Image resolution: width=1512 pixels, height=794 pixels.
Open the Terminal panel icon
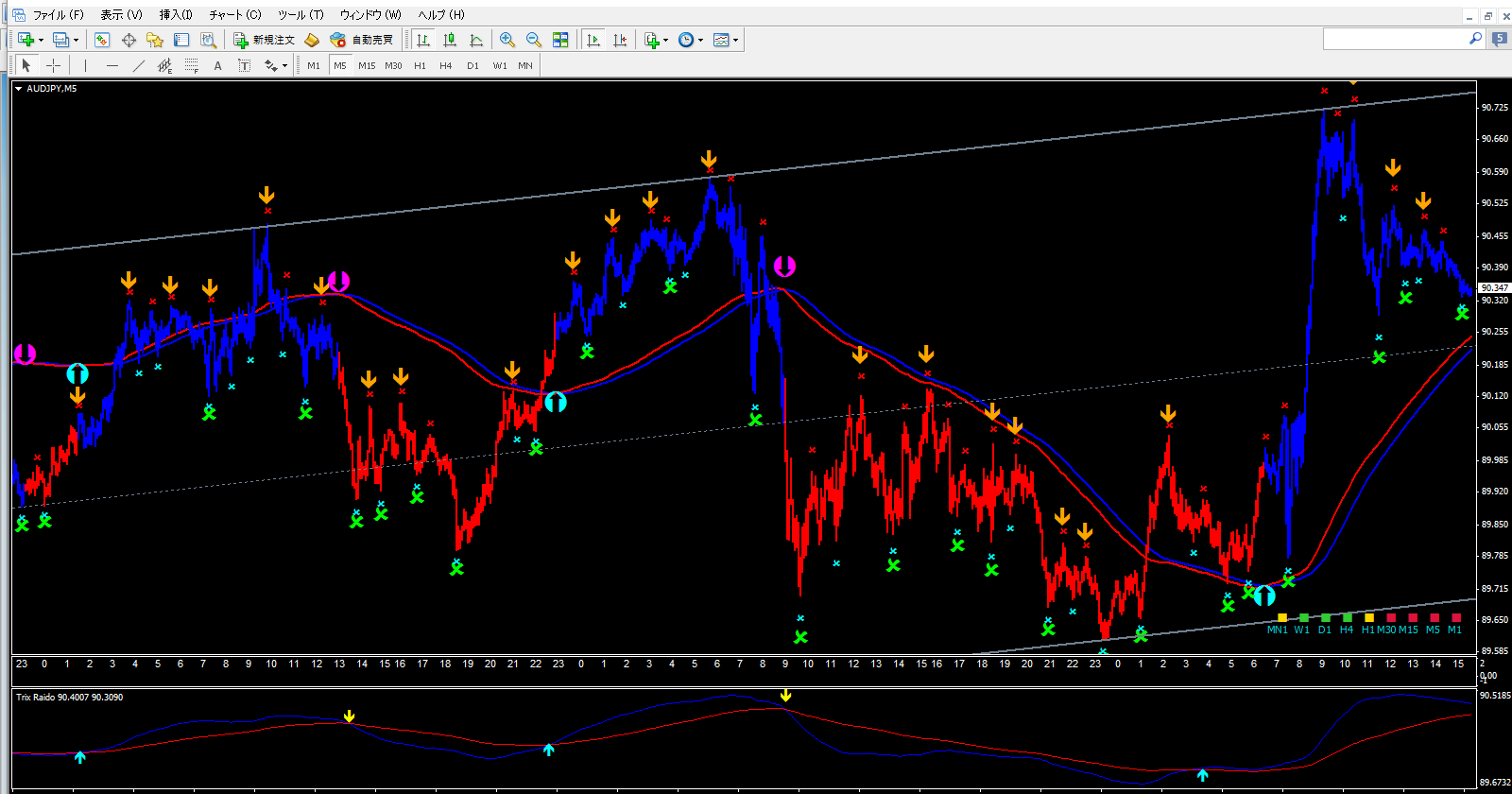(x=181, y=40)
